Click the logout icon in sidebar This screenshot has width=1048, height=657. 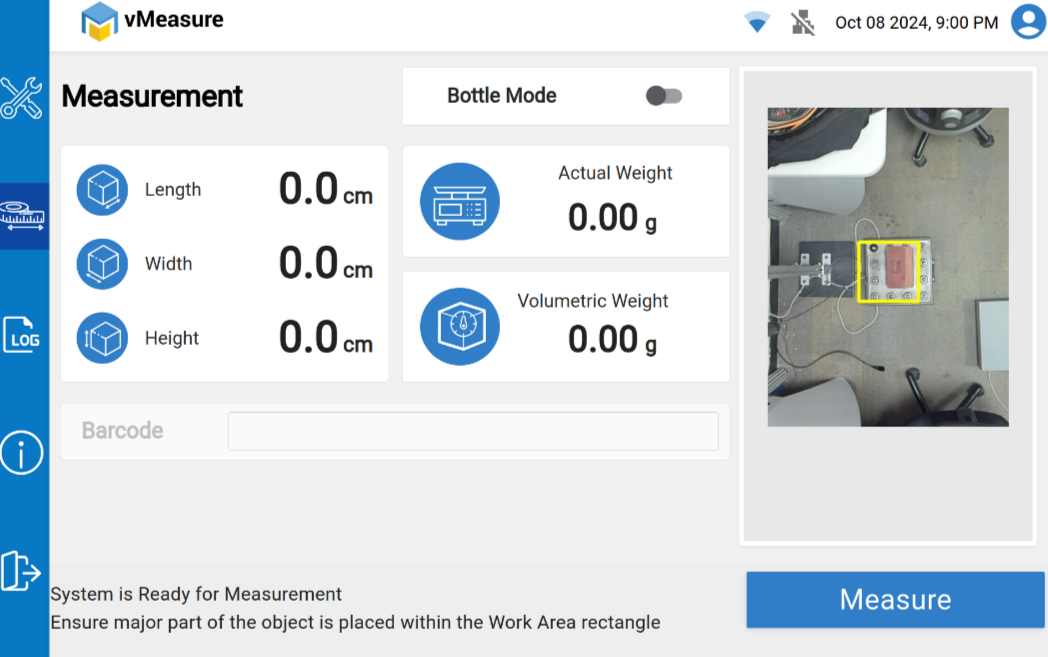(21, 570)
